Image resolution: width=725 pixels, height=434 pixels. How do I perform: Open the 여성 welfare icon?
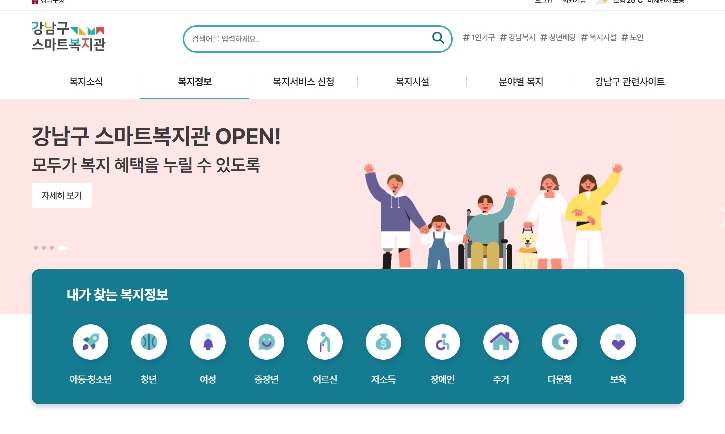tap(208, 342)
